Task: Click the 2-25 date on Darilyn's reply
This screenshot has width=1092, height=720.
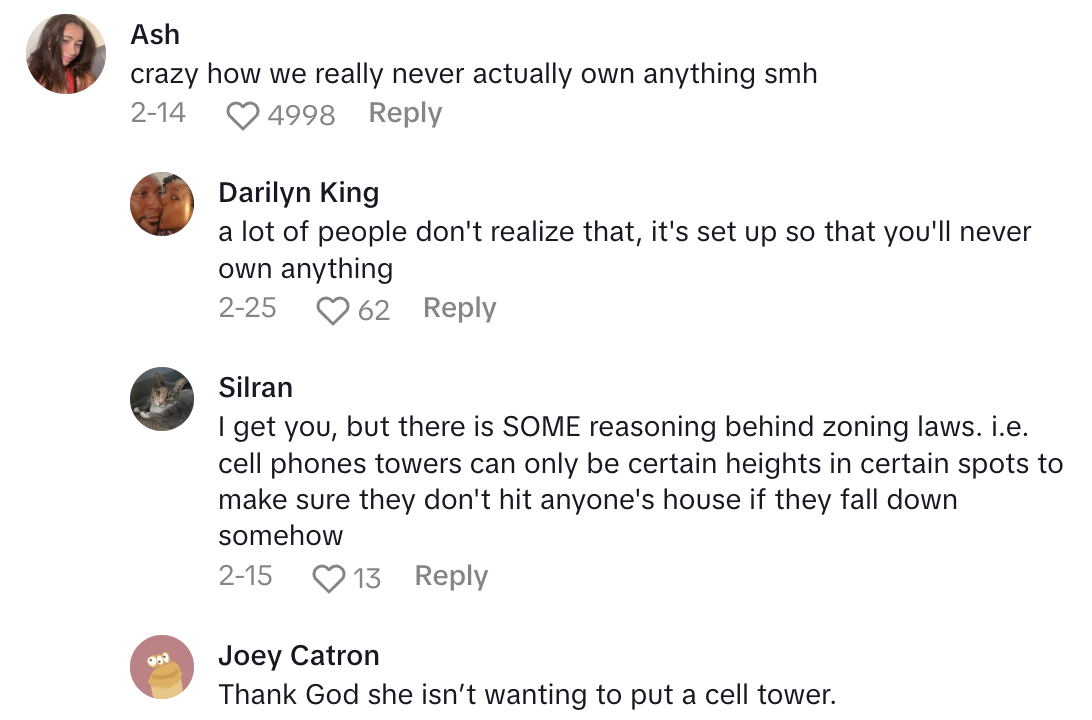Action: (x=247, y=308)
